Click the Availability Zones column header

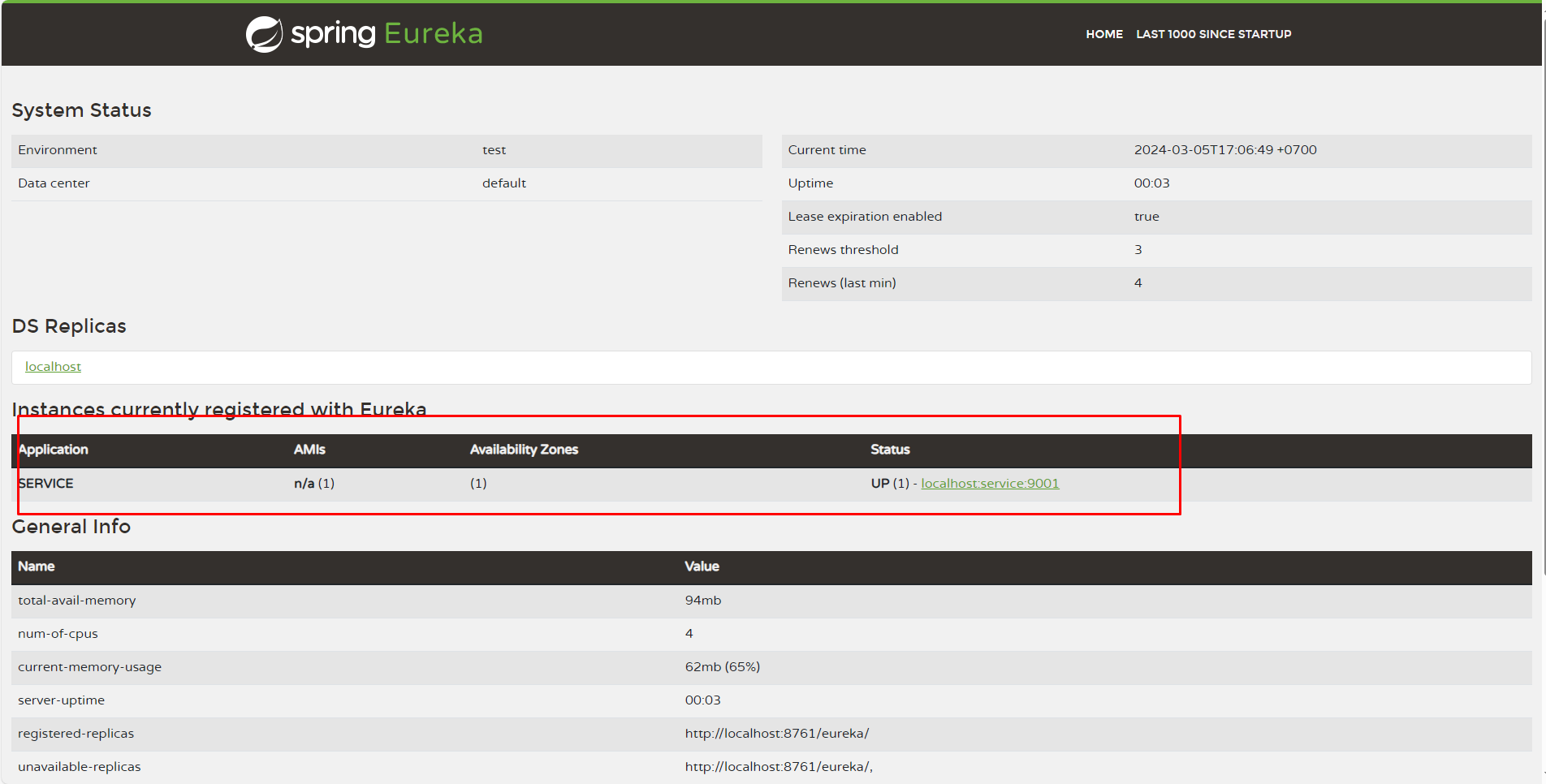pyautogui.click(x=524, y=450)
